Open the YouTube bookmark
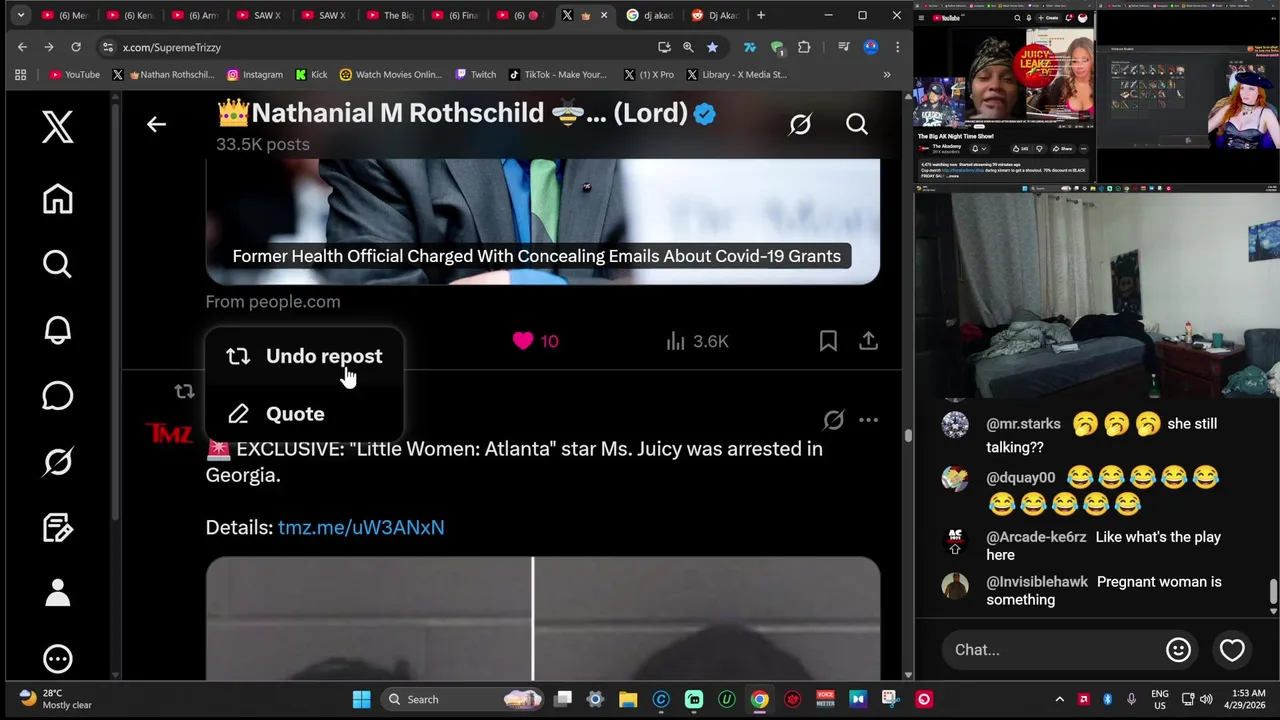 pos(75,74)
